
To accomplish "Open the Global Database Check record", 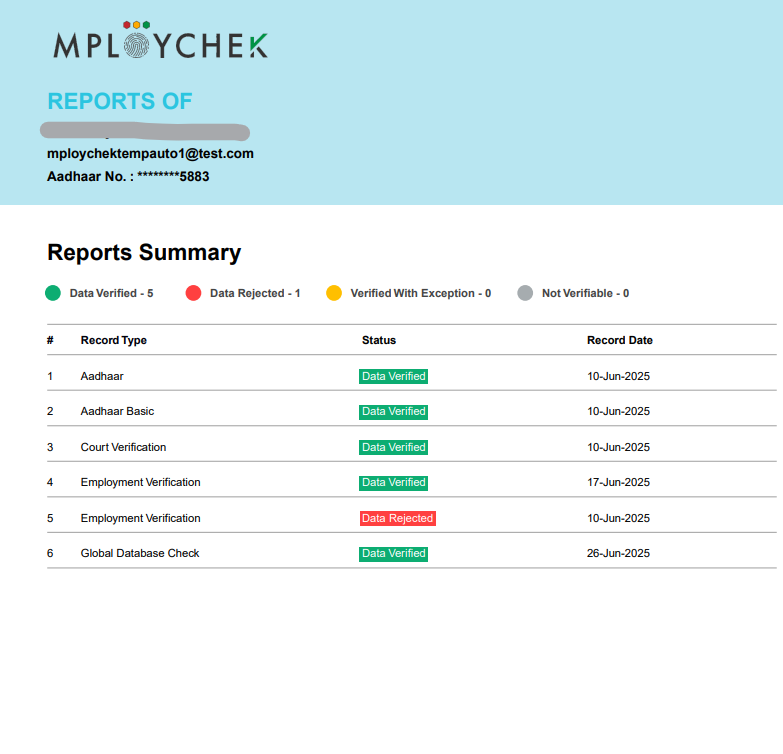I will (x=139, y=553).
